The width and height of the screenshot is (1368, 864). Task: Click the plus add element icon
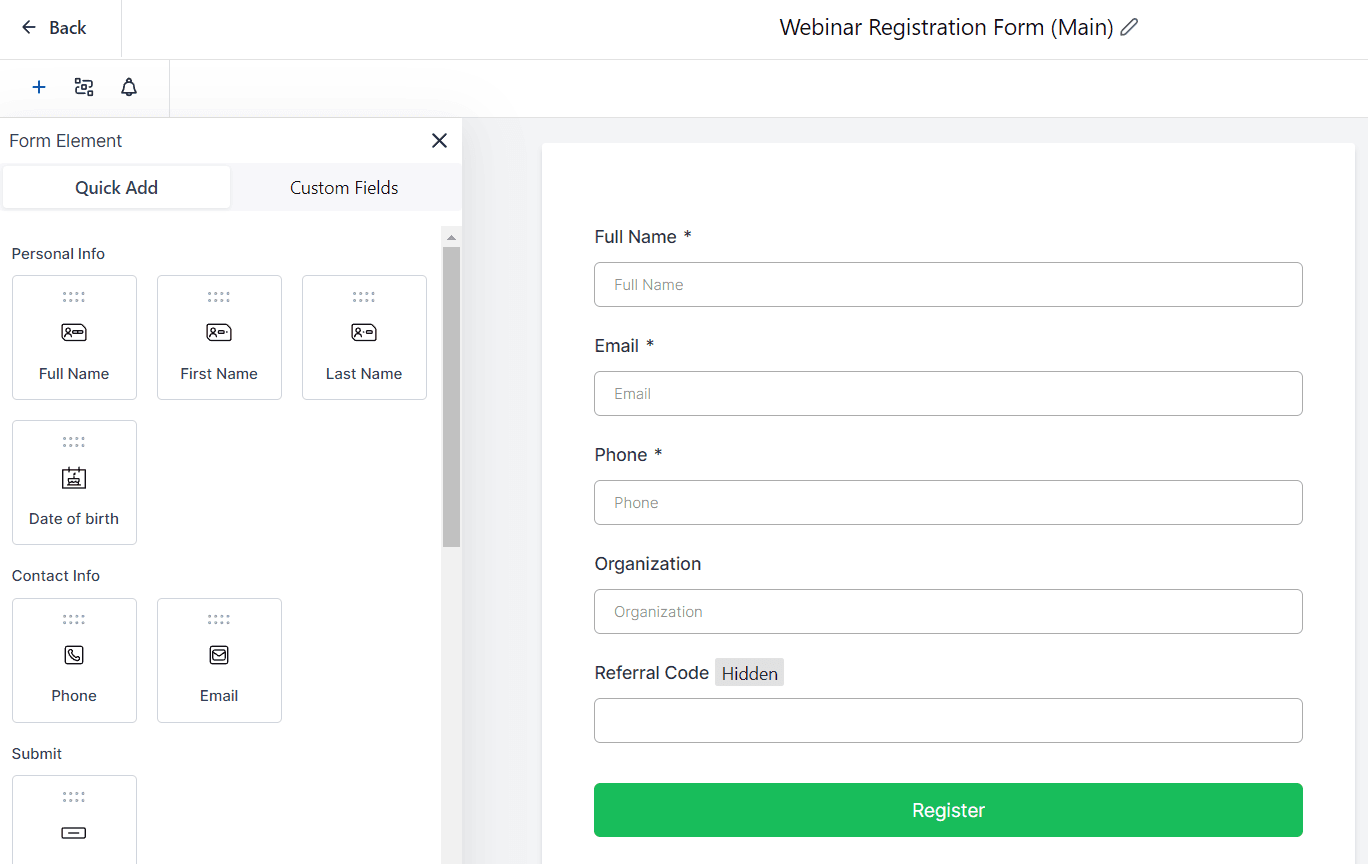tap(39, 88)
